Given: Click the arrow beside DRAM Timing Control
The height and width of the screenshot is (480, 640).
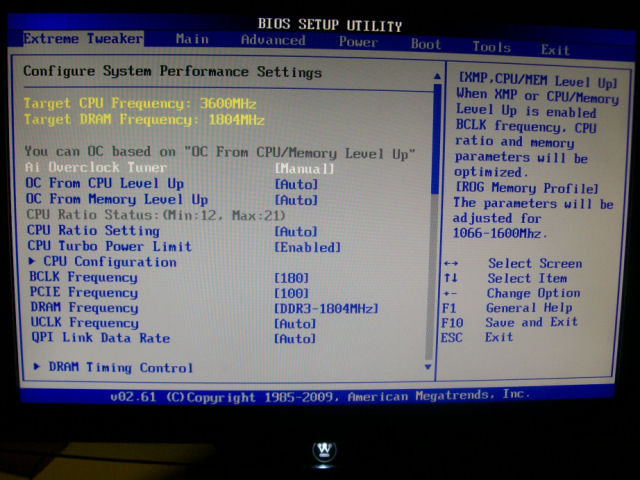Looking at the screenshot, I should [37, 367].
